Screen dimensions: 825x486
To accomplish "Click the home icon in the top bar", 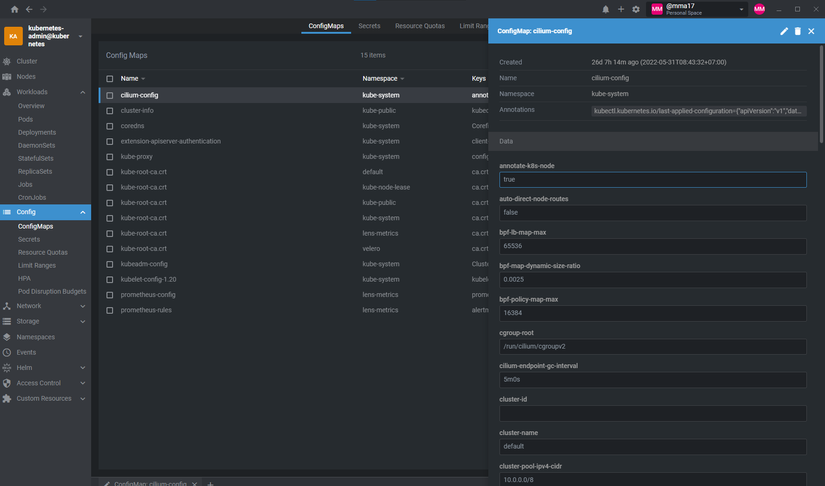I will coord(15,9).
